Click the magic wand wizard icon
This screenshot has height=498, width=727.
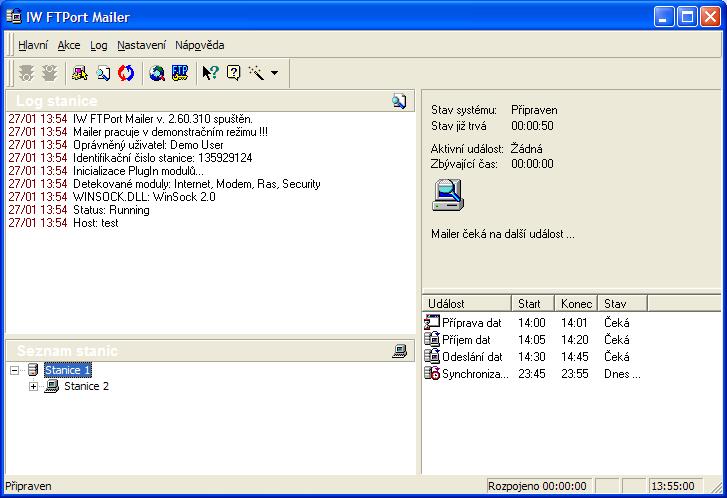(256, 72)
